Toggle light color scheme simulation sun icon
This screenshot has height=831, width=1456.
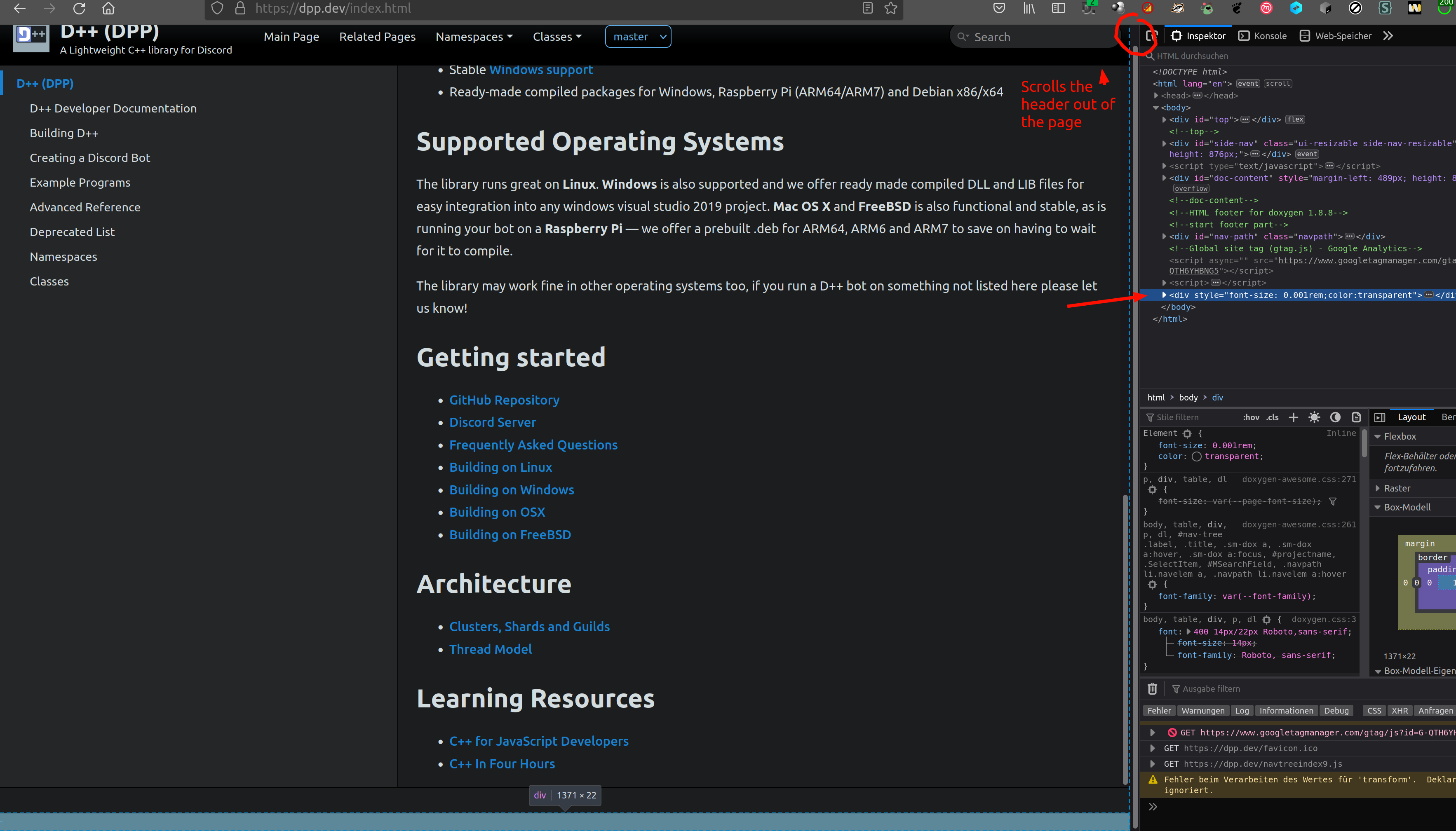1314,417
